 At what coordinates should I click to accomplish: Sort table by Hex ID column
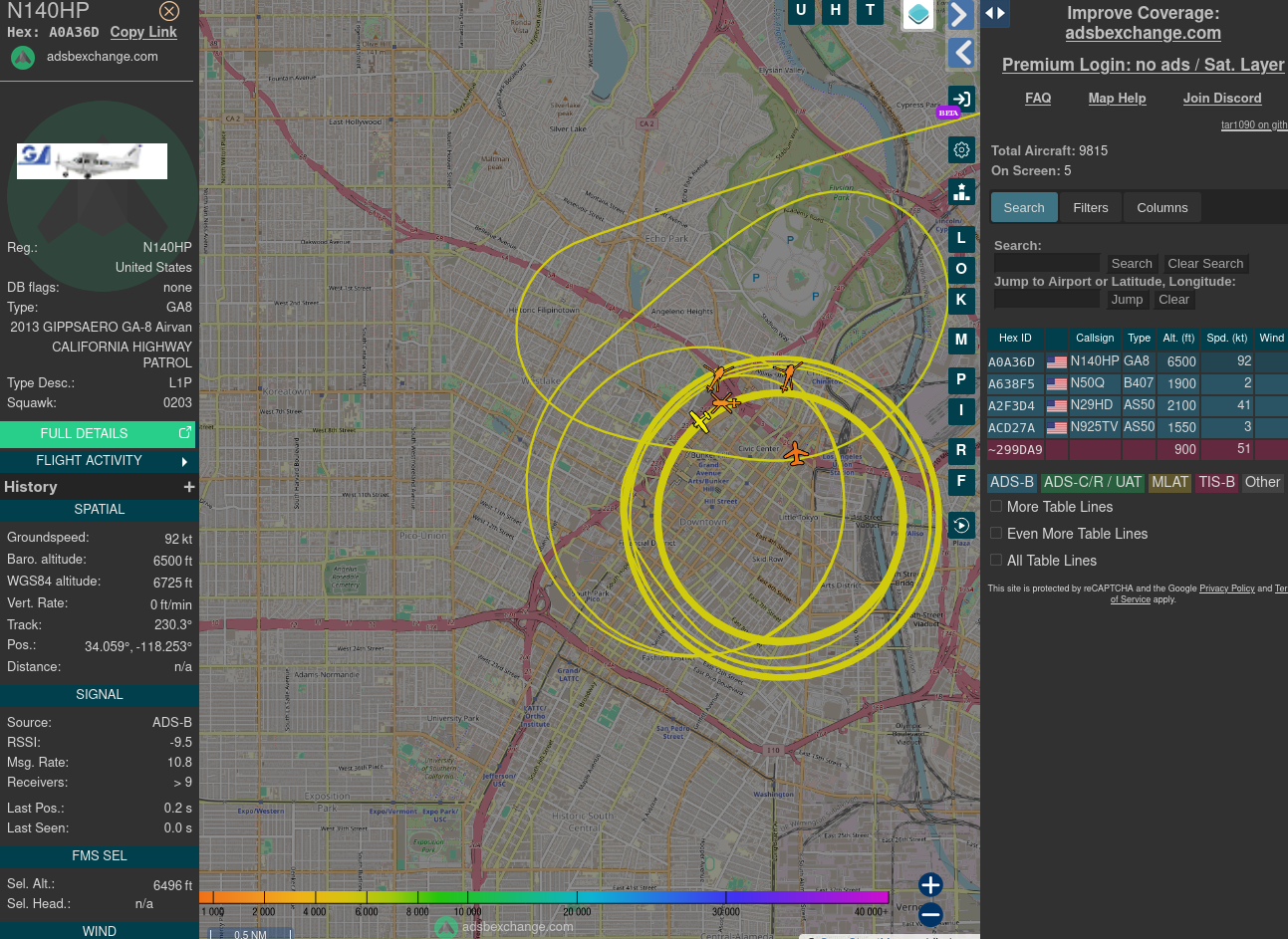point(1015,339)
